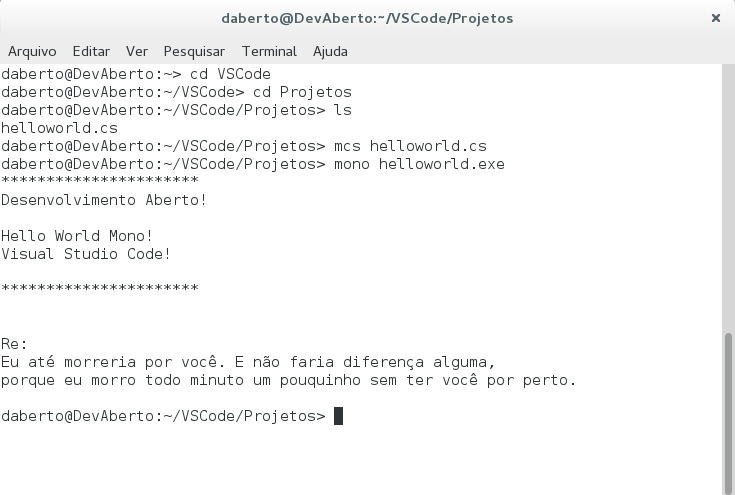The width and height of the screenshot is (735, 495).
Task: Open the Editar menu
Action: (x=91, y=51)
